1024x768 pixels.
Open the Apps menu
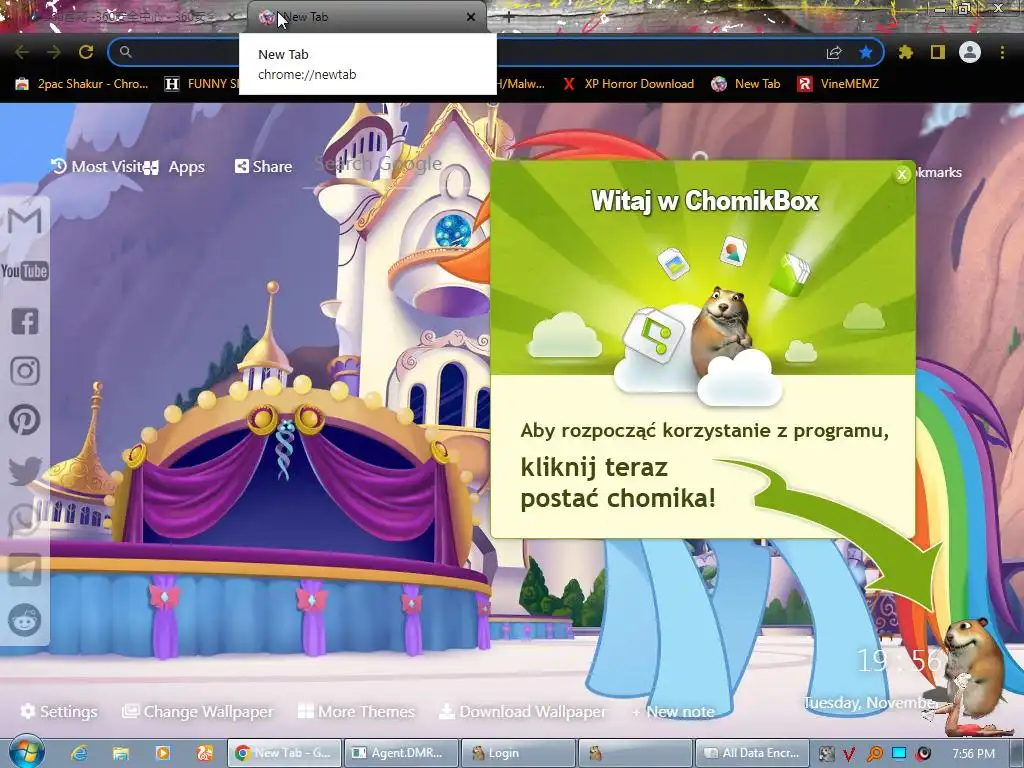pyautogui.click(x=174, y=167)
